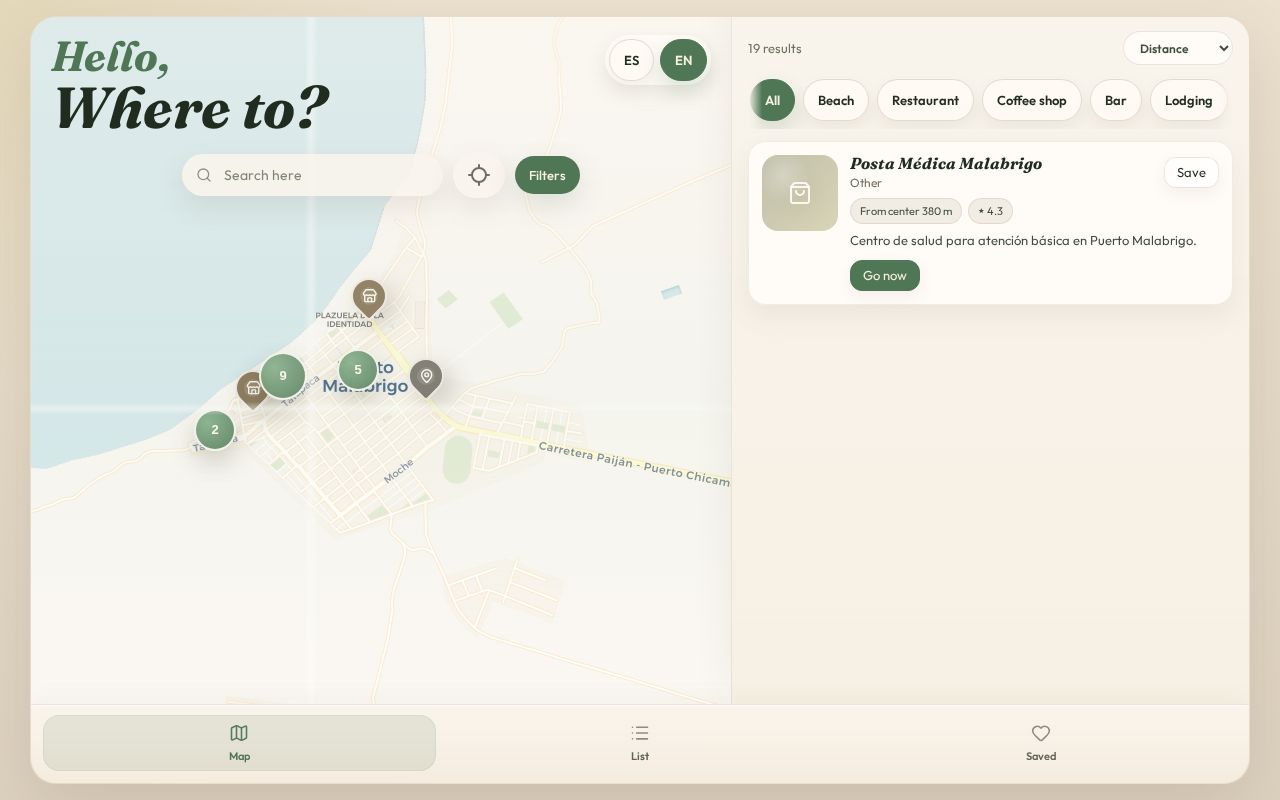Expand the cluster marker labeled 9
Viewport: 1280px width, 800px height.
click(x=283, y=376)
